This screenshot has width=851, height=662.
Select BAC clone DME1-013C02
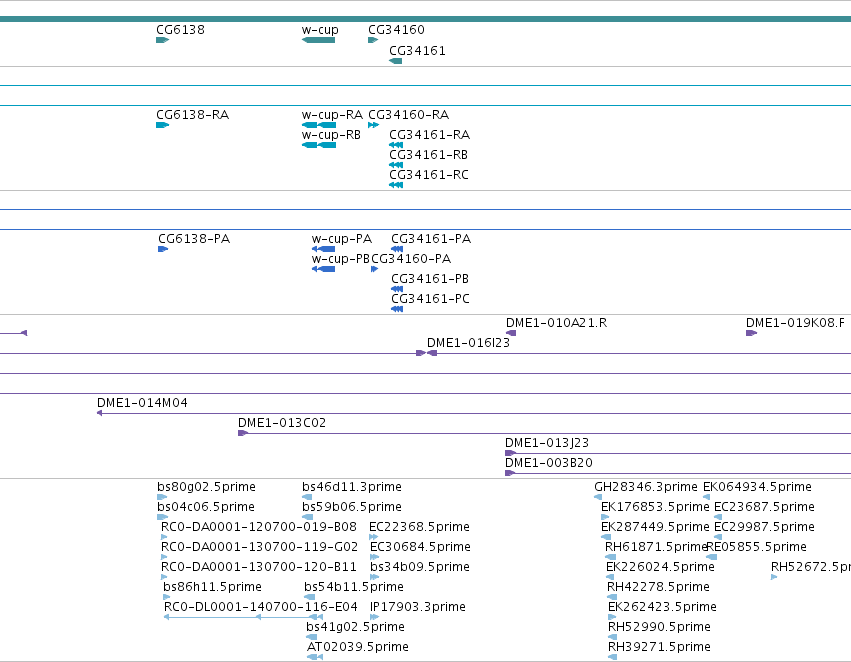pyautogui.click(x=282, y=423)
